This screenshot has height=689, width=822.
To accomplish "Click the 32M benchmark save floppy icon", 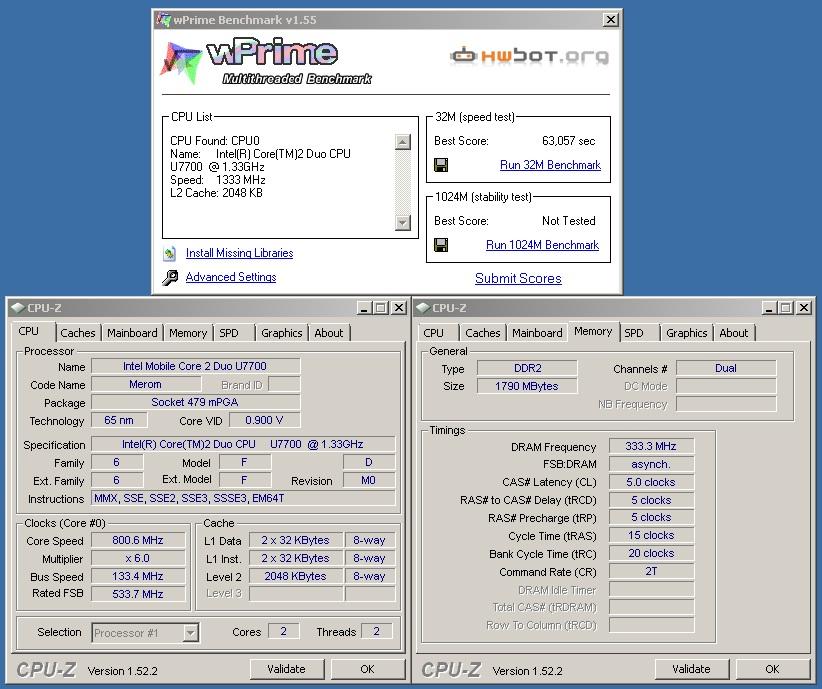I will [x=441, y=165].
